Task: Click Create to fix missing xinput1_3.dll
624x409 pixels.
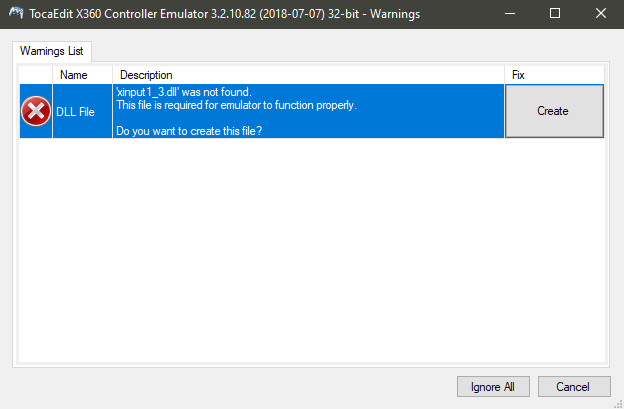Action: [x=554, y=111]
